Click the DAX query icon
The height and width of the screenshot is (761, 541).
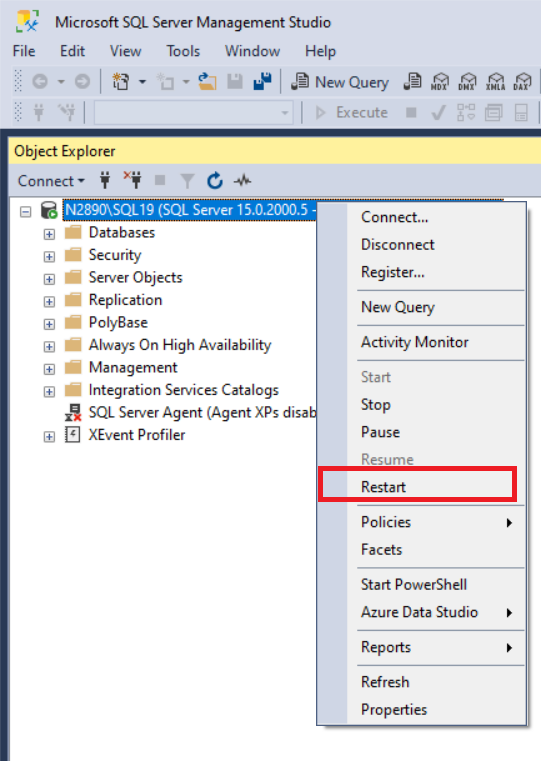pos(523,82)
